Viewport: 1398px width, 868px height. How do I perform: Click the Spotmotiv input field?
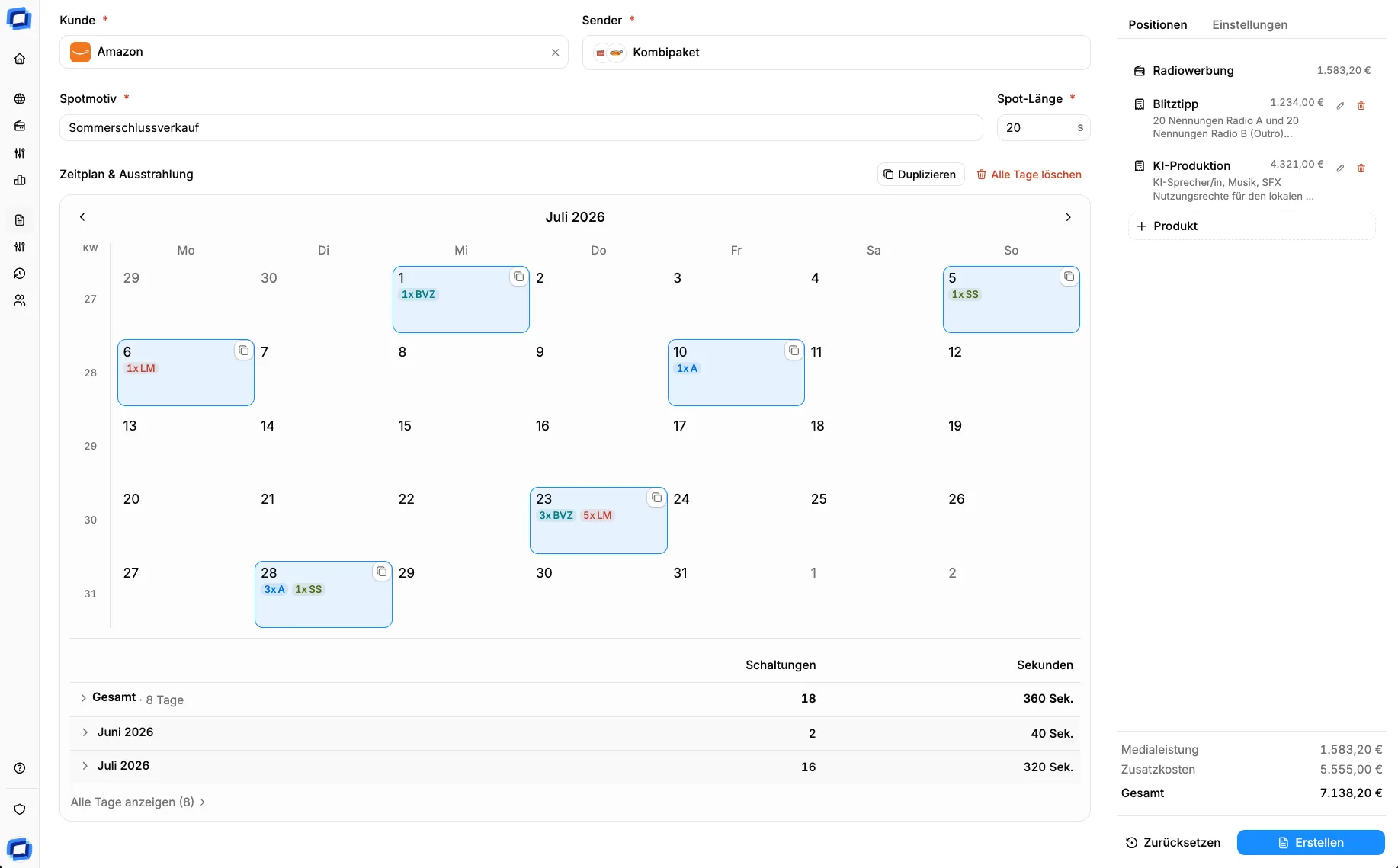[x=521, y=128]
